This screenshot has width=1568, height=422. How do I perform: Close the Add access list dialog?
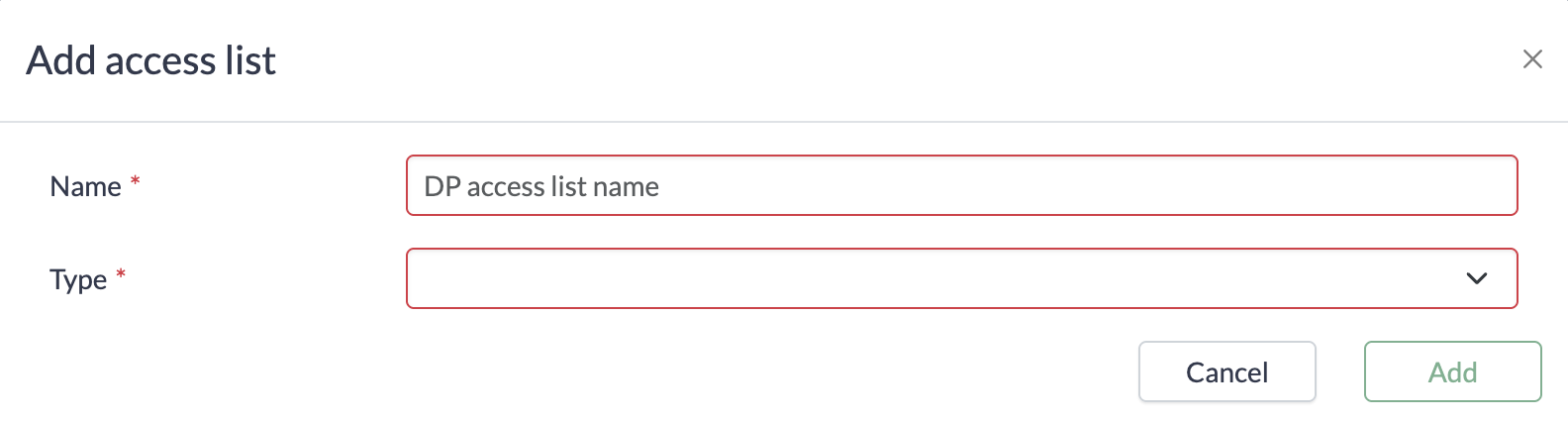coord(1531,59)
